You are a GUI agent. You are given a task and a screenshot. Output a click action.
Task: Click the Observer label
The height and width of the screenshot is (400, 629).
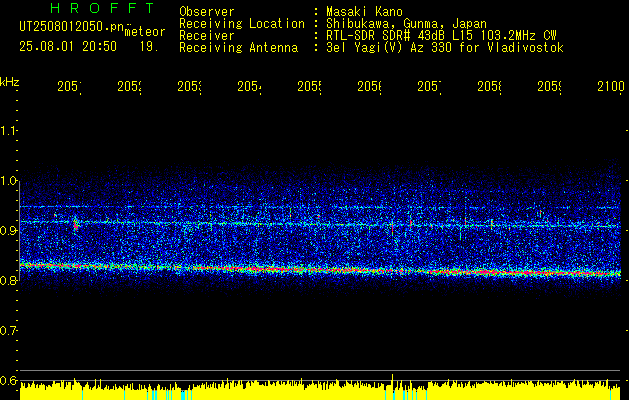pos(207,11)
